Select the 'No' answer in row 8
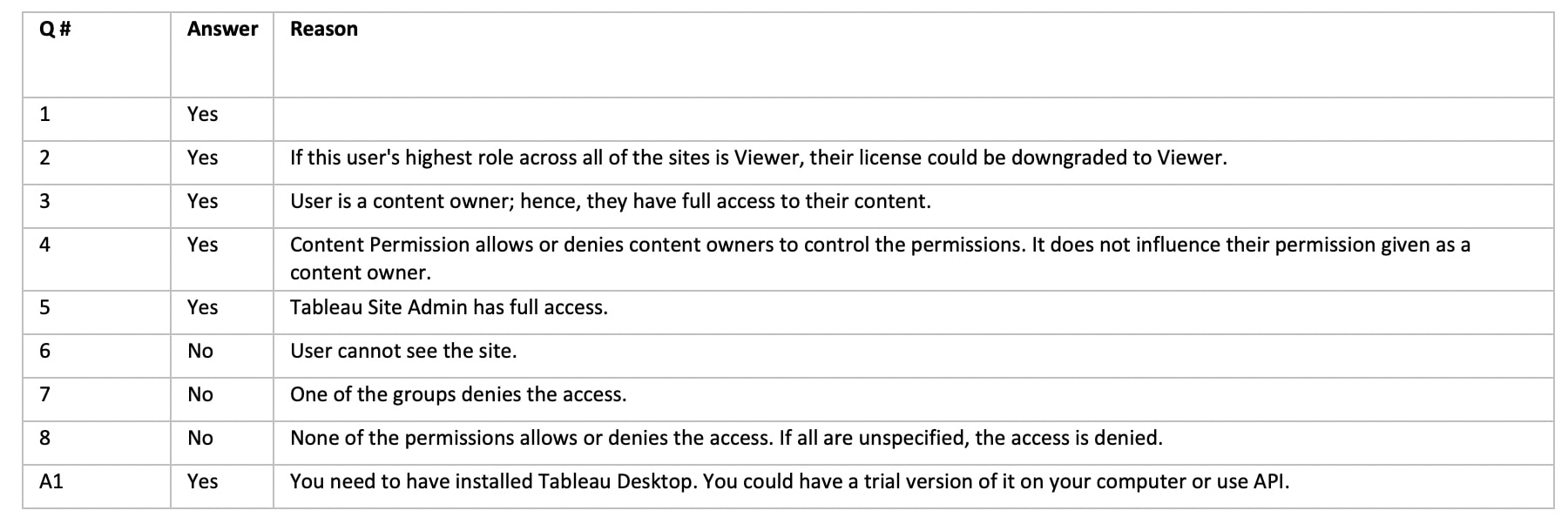Viewport: 1568px width, 524px height. pyautogui.click(x=200, y=438)
